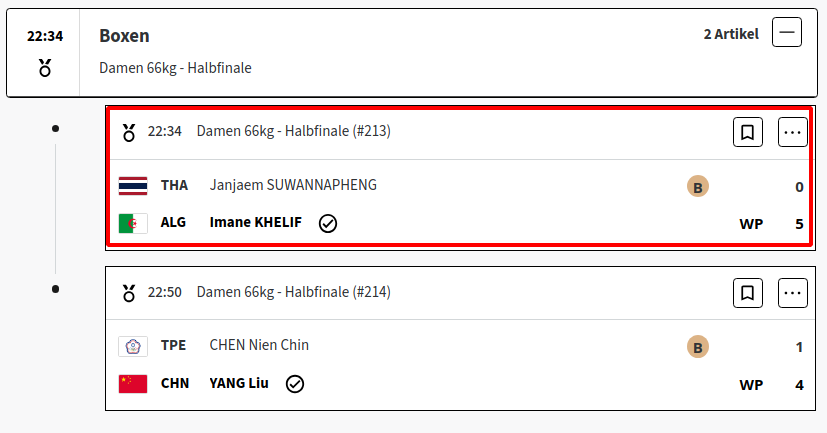
Task: Open athlete Imane KHELIF
Action: 256,223
